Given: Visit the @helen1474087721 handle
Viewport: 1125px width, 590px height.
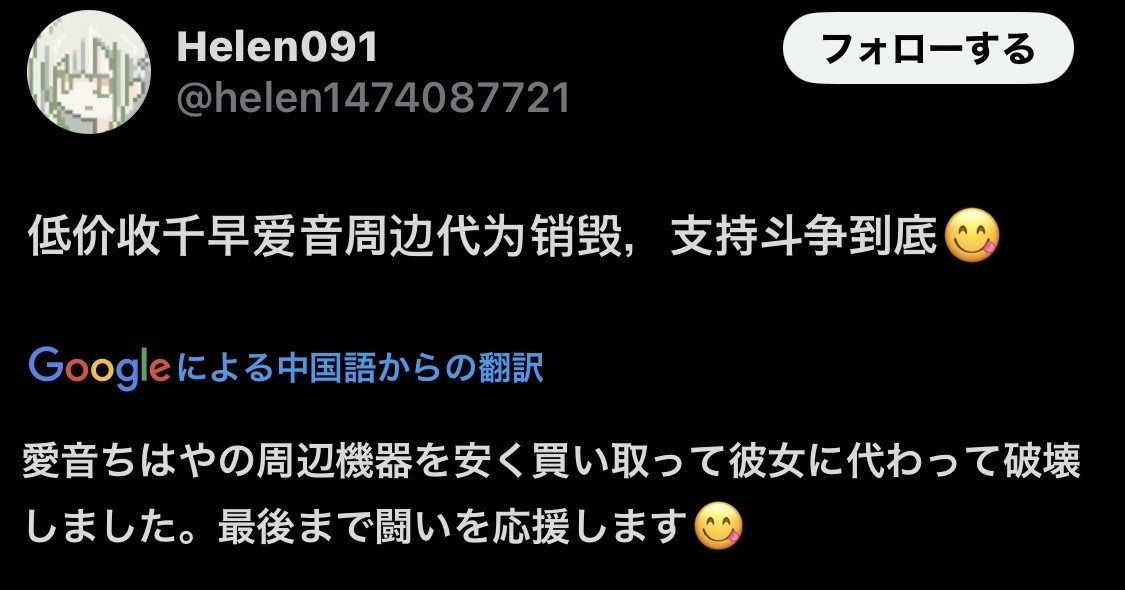Looking at the screenshot, I should (x=373, y=98).
